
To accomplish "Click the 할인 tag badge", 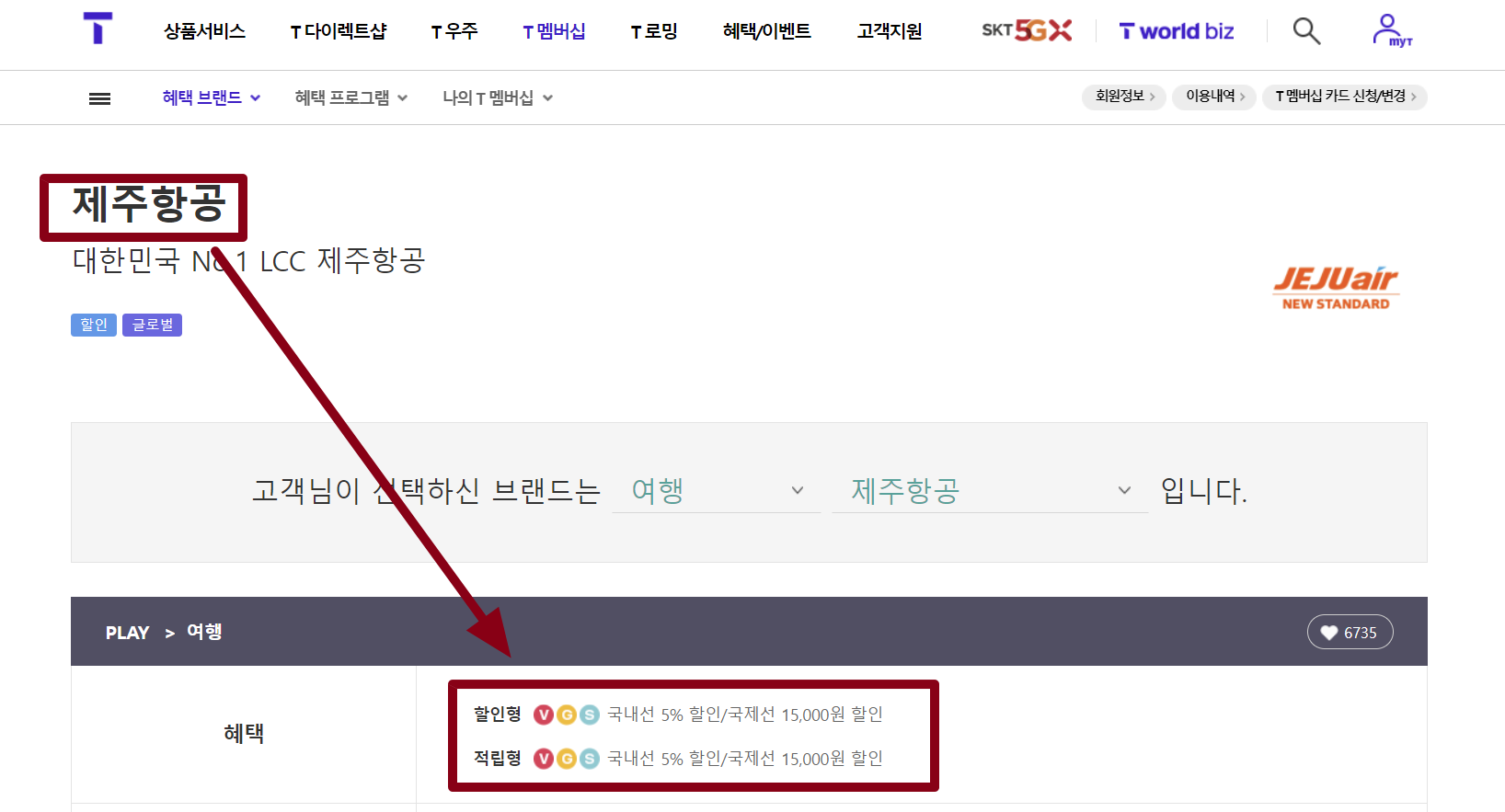I will point(94,325).
